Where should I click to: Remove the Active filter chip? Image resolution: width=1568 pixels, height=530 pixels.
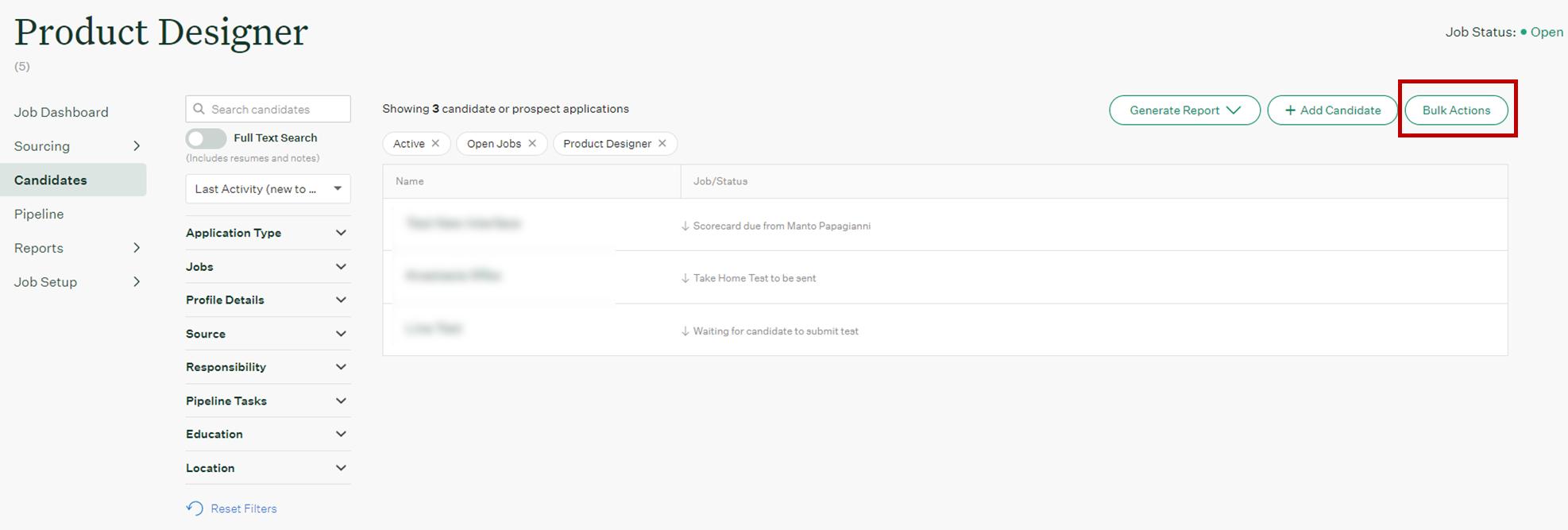click(435, 144)
